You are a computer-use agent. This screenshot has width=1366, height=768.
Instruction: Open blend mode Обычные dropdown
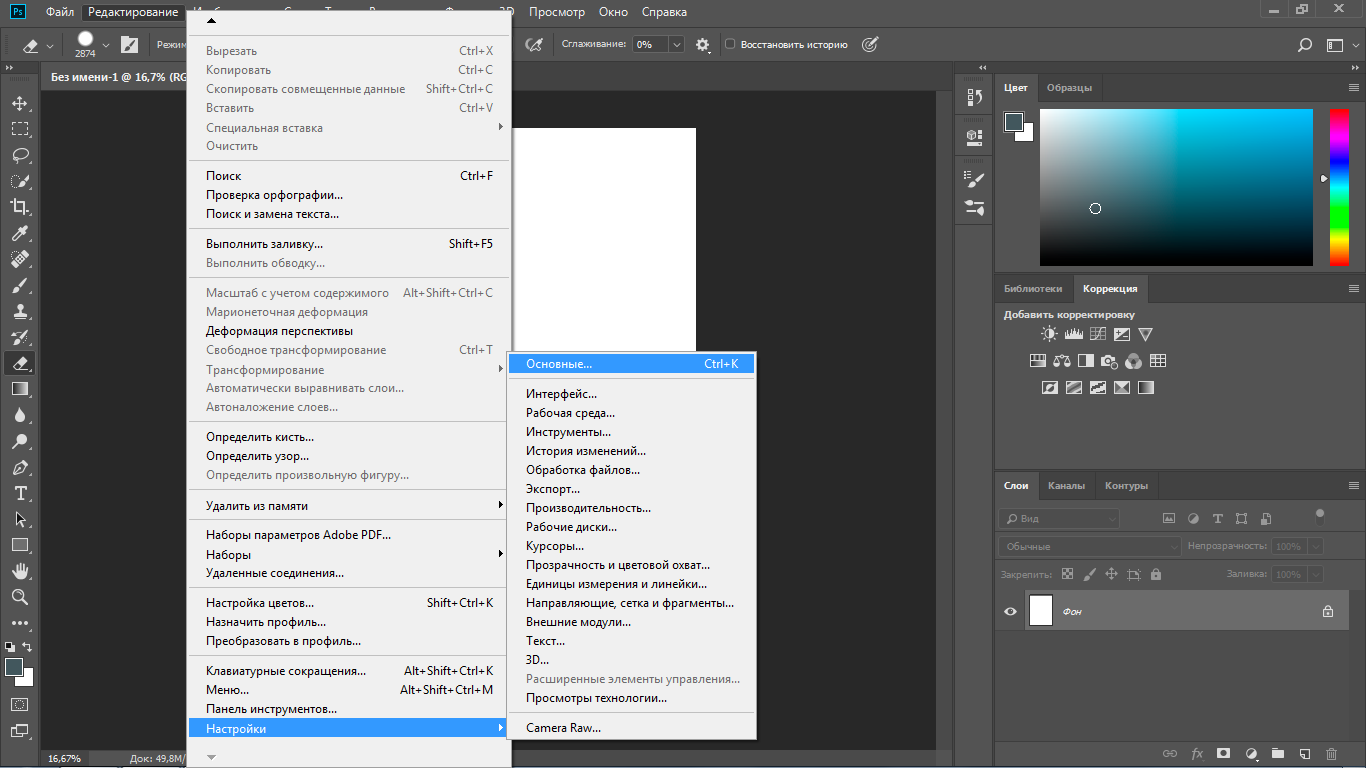1090,547
